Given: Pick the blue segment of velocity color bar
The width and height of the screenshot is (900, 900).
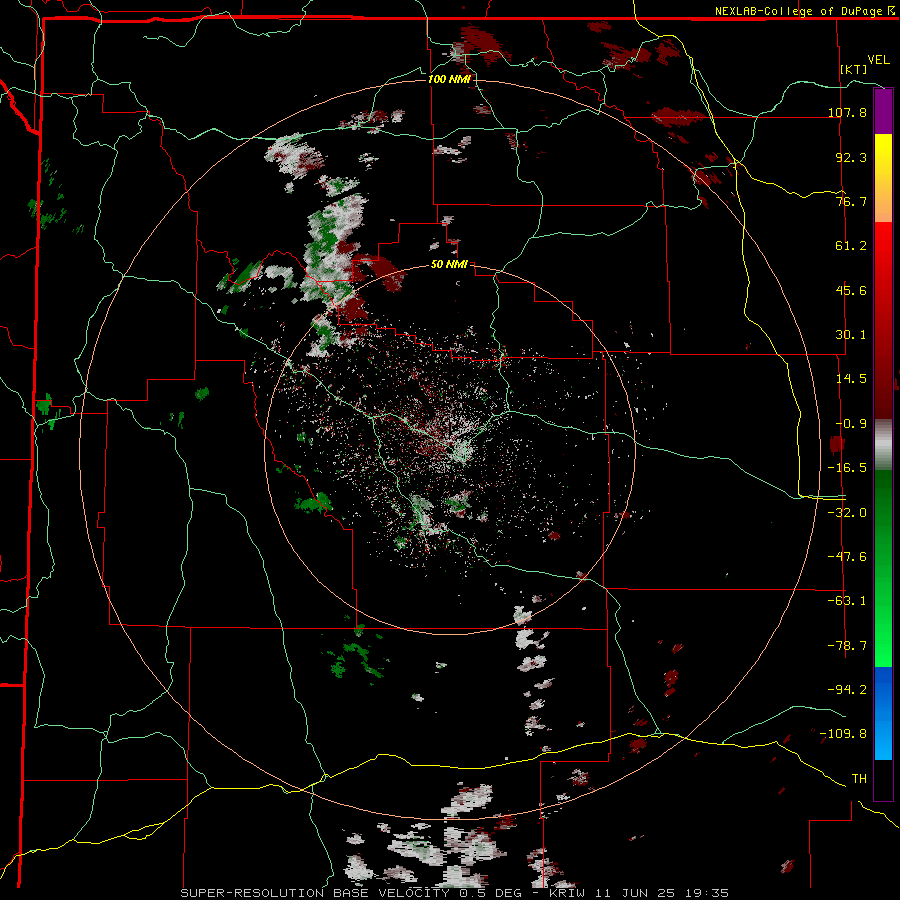Looking at the screenshot, I should tap(883, 713).
